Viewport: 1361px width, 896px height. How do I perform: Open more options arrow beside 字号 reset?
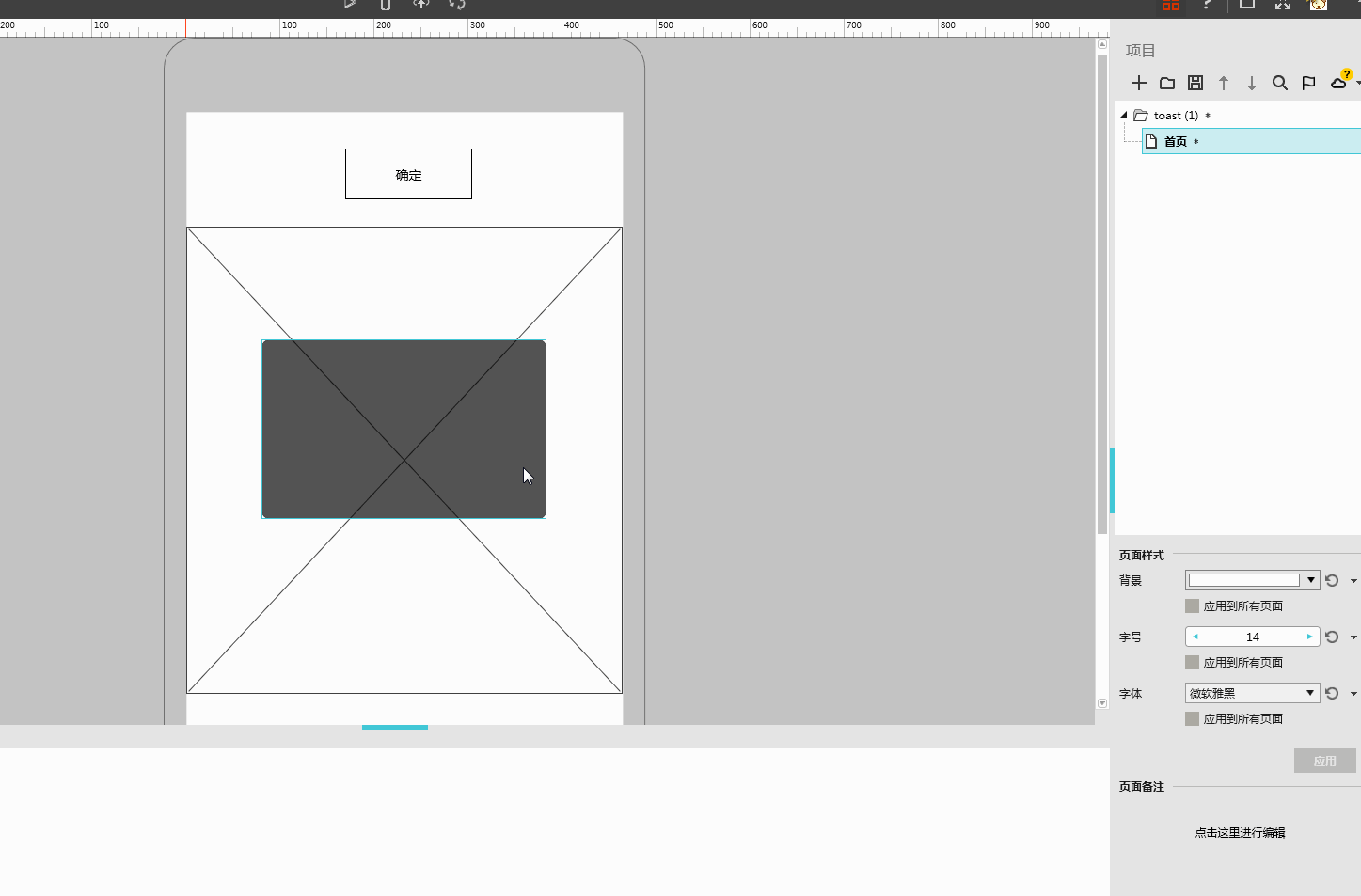(x=1353, y=637)
